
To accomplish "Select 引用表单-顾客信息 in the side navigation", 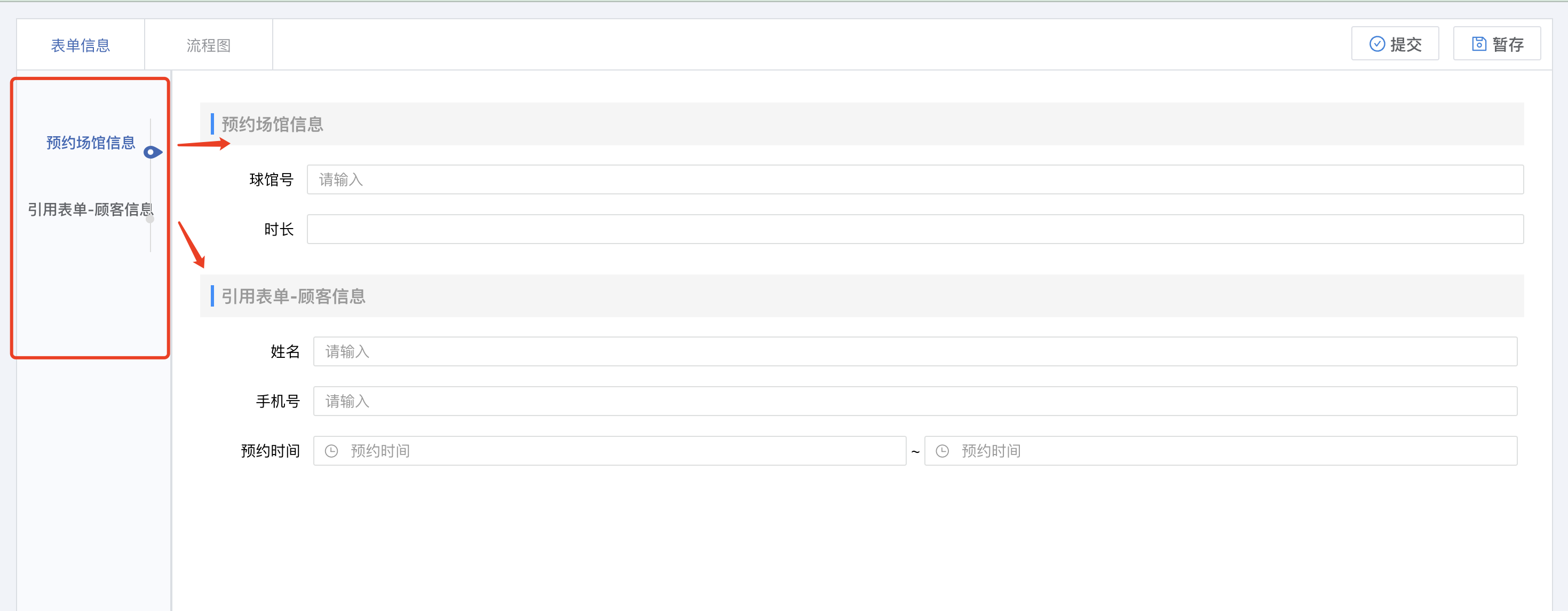I will coord(90,209).
